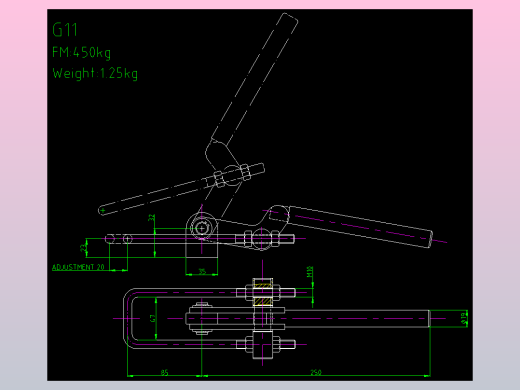Select the 35 base width dimension
Screen dimensions: 520x390
(202, 271)
